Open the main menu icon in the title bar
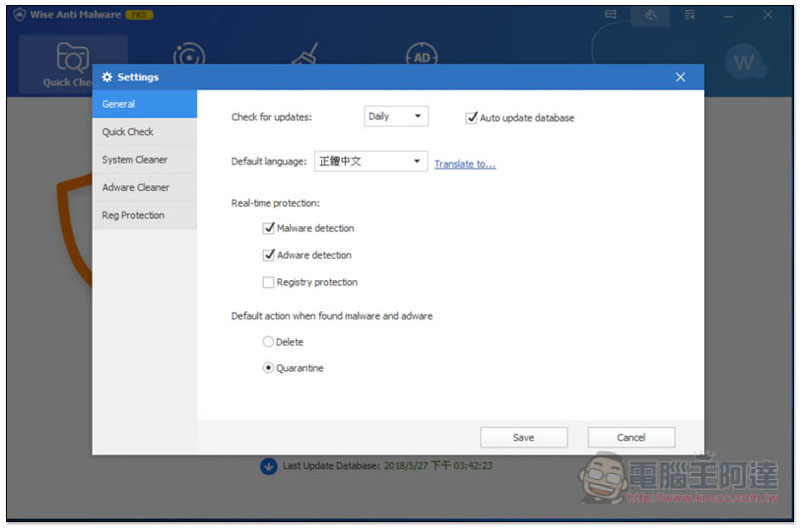The height and width of the screenshot is (528, 800). tap(689, 15)
